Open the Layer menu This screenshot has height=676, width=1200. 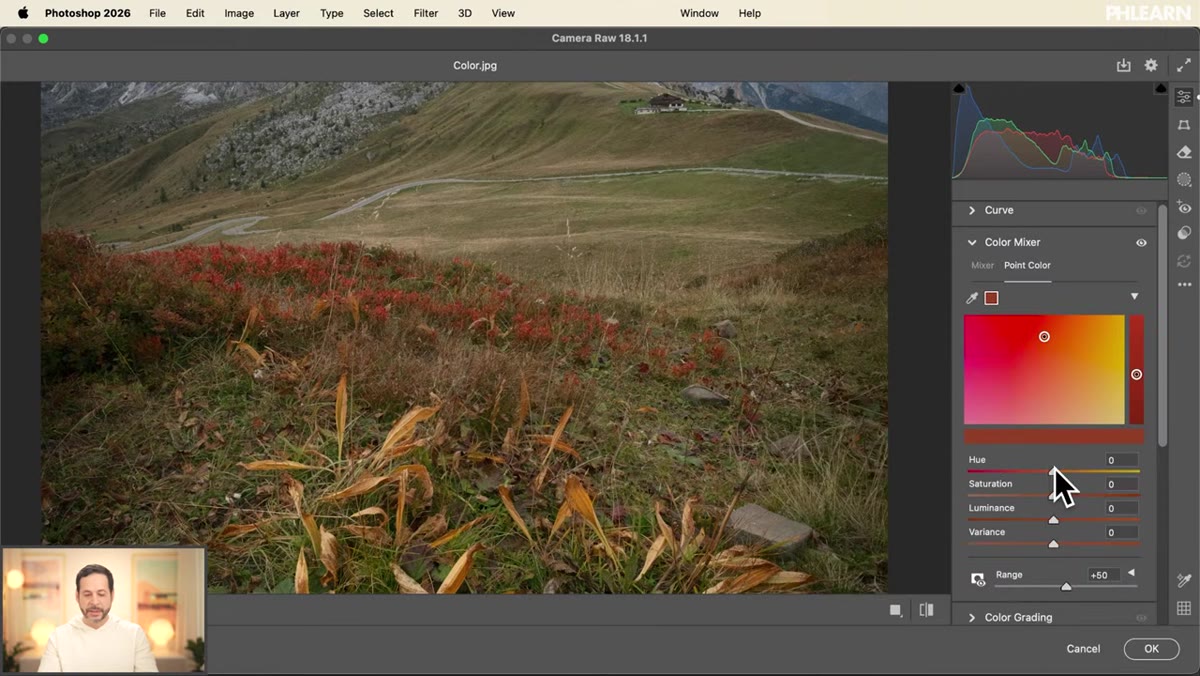pos(286,13)
